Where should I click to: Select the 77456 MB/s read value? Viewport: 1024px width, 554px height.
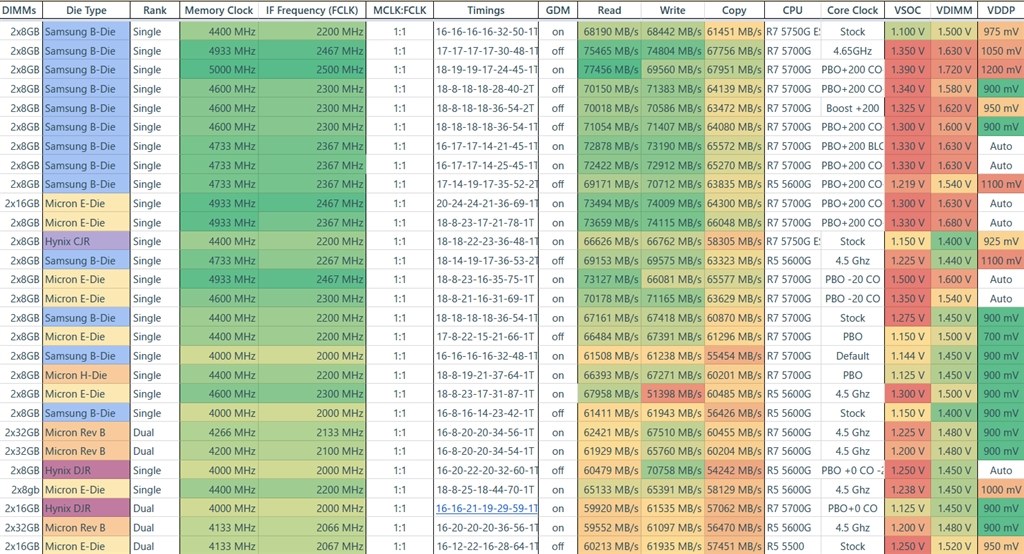click(609, 69)
